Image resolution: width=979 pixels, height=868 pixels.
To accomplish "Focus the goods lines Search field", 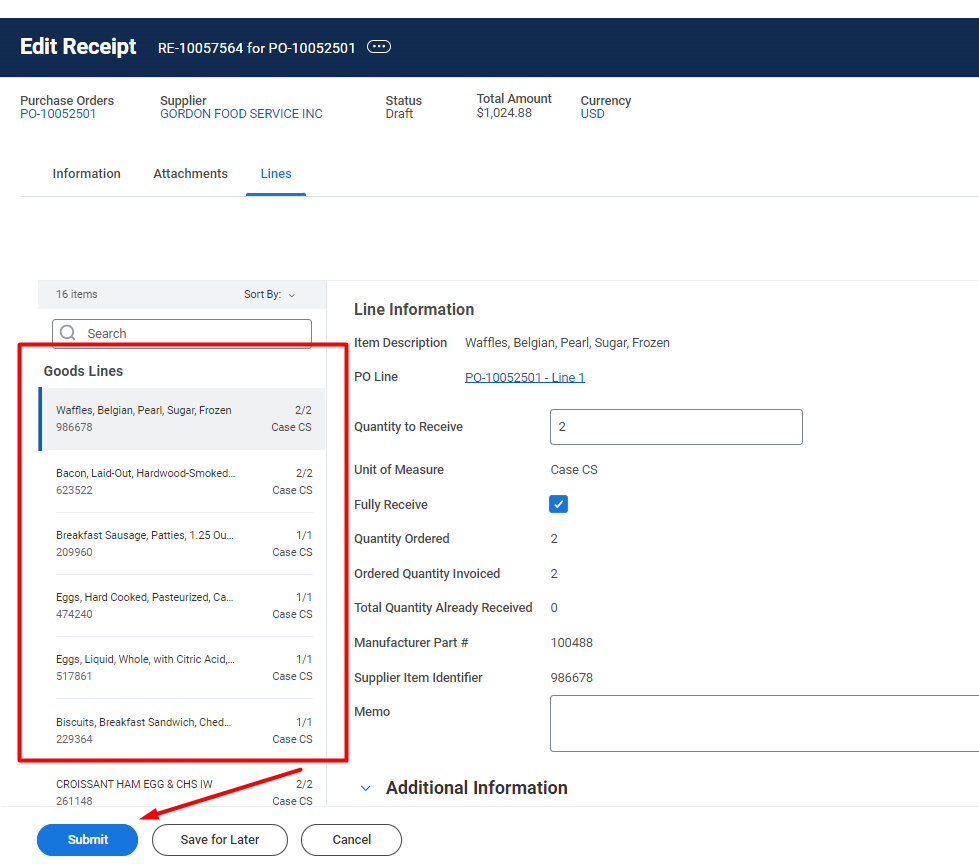I will pos(182,333).
